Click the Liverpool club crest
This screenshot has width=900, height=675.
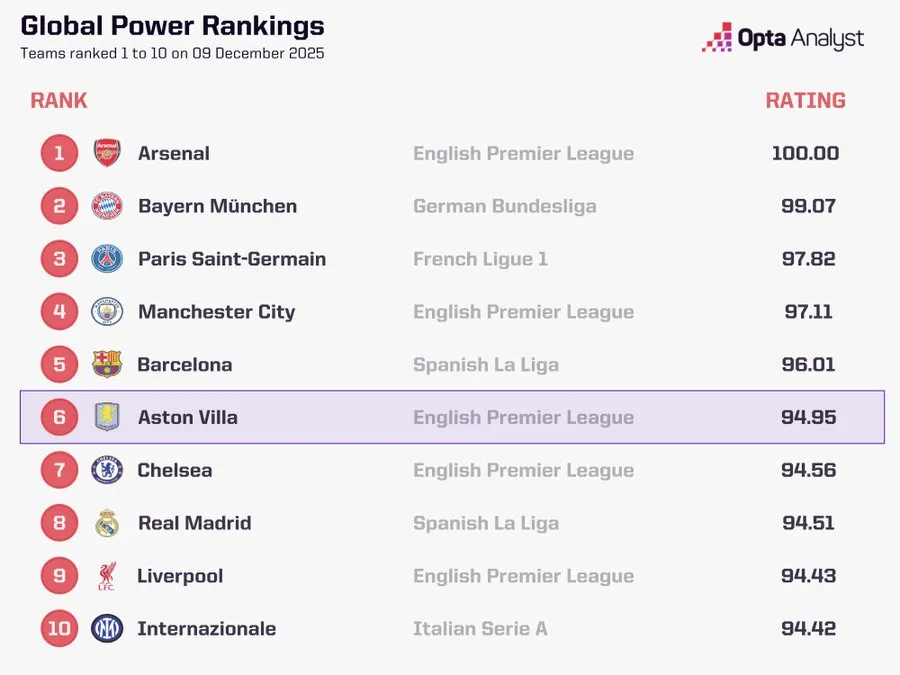[x=107, y=576]
